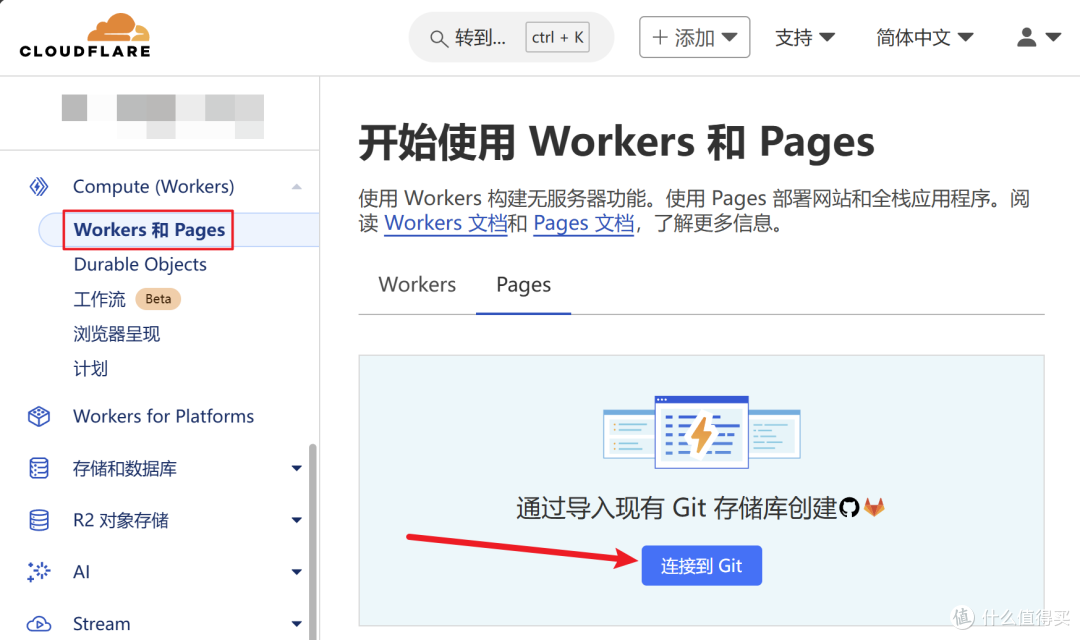Open the 支持 dropdown menu
1080x640 pixels.
pyautogui.click(x=804, y=37)
